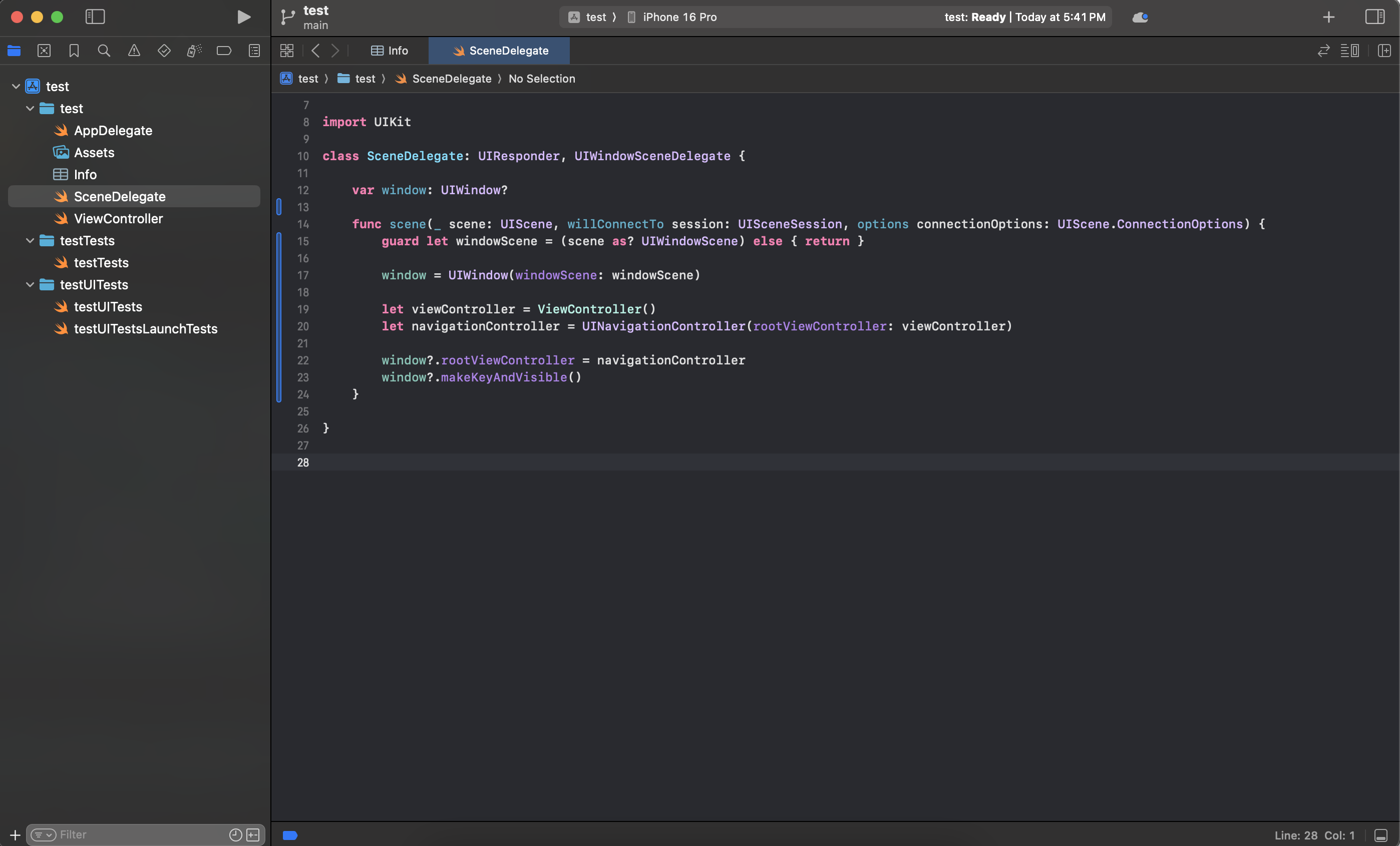
Task: Add editor on right icon
Action: click(x=1384, y=51)
